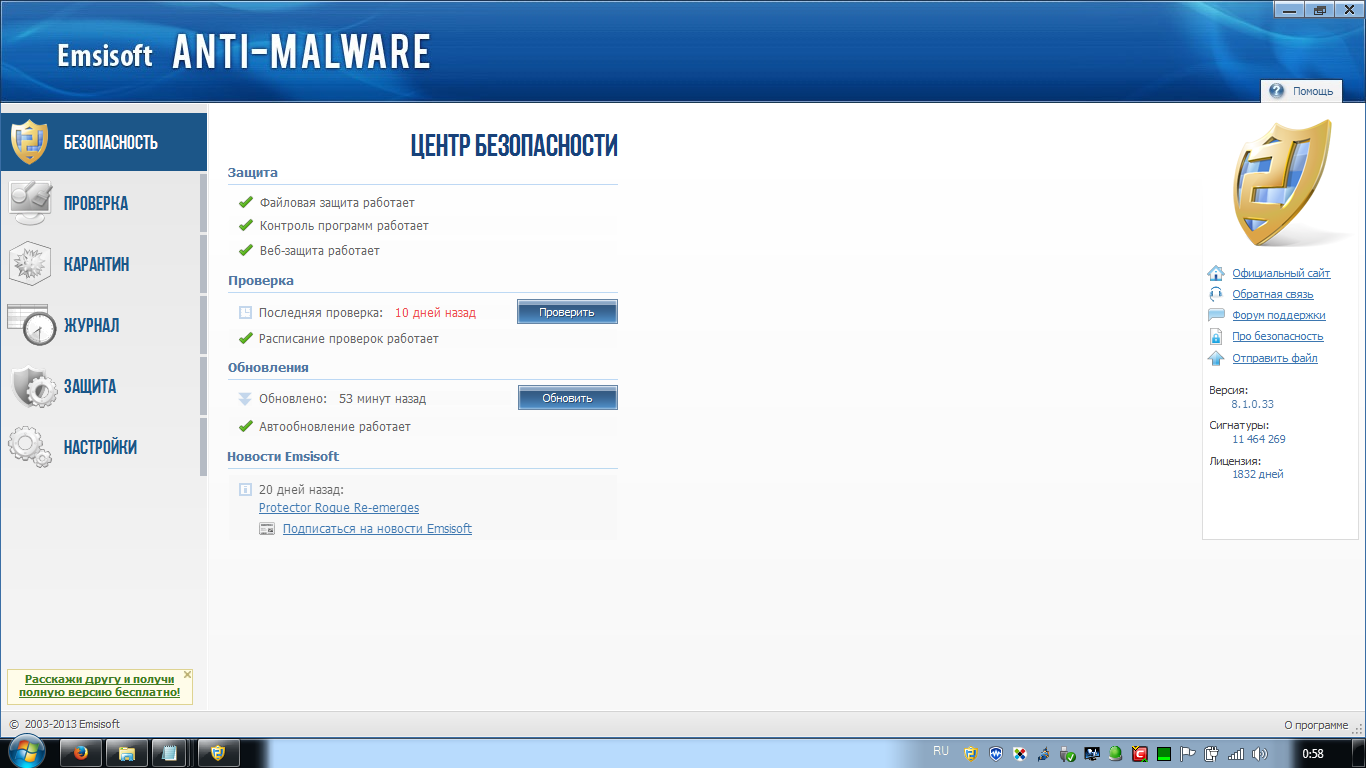
Task: Click the lock document icon beside Про безопасность
Action: tap(1216, 337)
